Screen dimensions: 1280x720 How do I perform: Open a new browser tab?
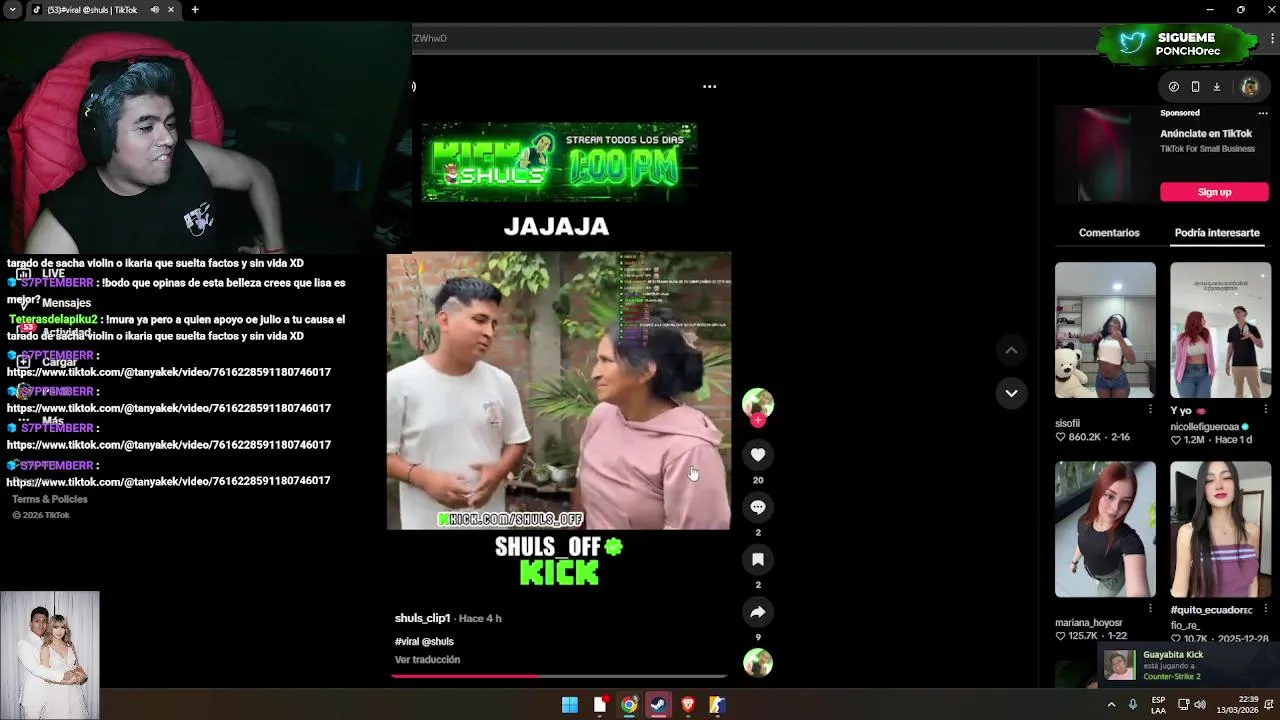click(x=195, y=10)
